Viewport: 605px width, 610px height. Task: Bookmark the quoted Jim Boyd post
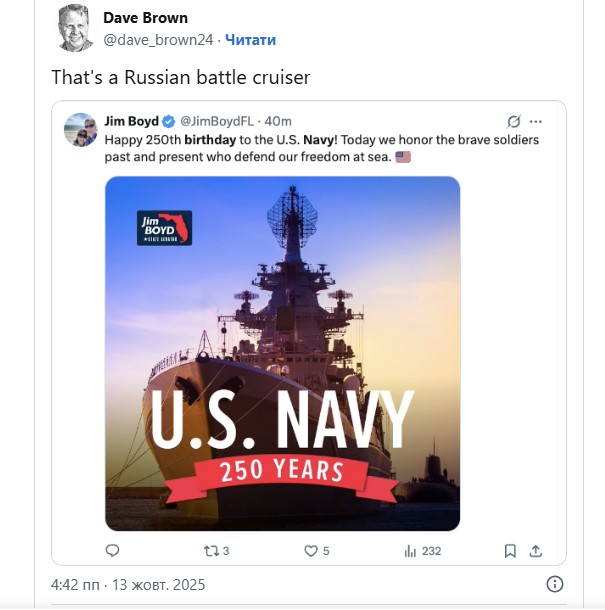[510, 550]
